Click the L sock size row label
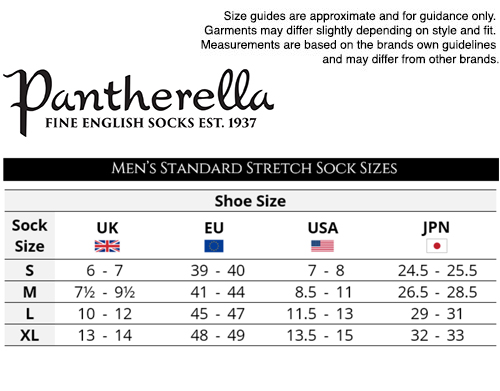 tap(29, 314)
